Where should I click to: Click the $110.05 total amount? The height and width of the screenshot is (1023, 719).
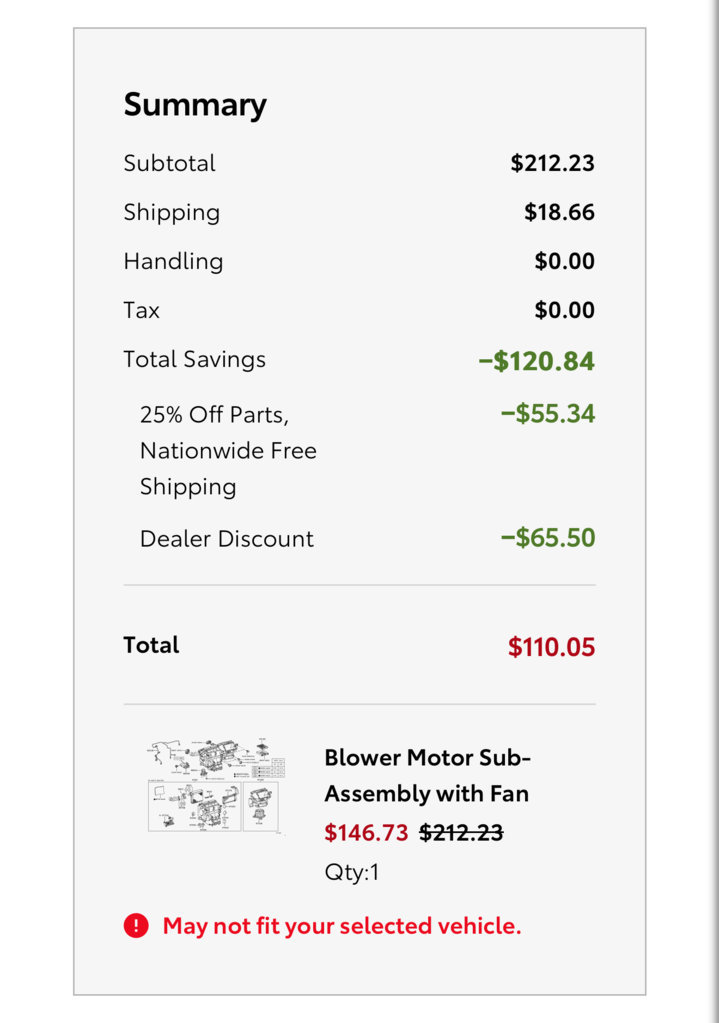[551, 647]
